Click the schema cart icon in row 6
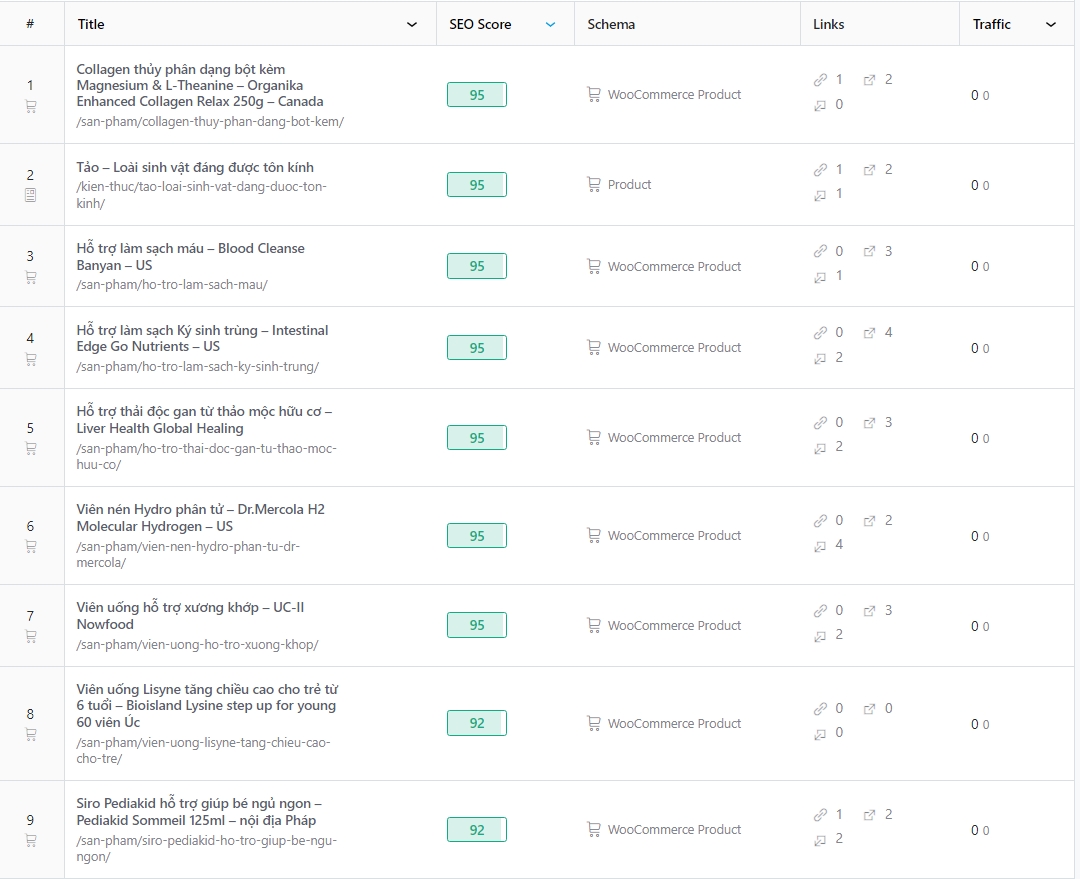Image resolution: width=1080 pixels, height=879 pixels. (x=593, y=535)
